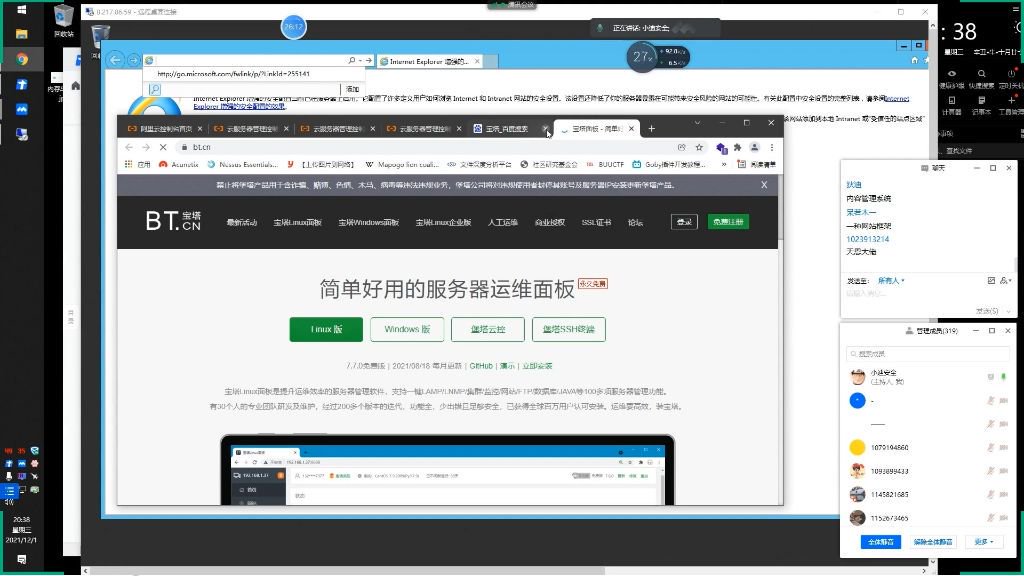
Task: Click the green Linux 版 button
Action: [326, 329]
